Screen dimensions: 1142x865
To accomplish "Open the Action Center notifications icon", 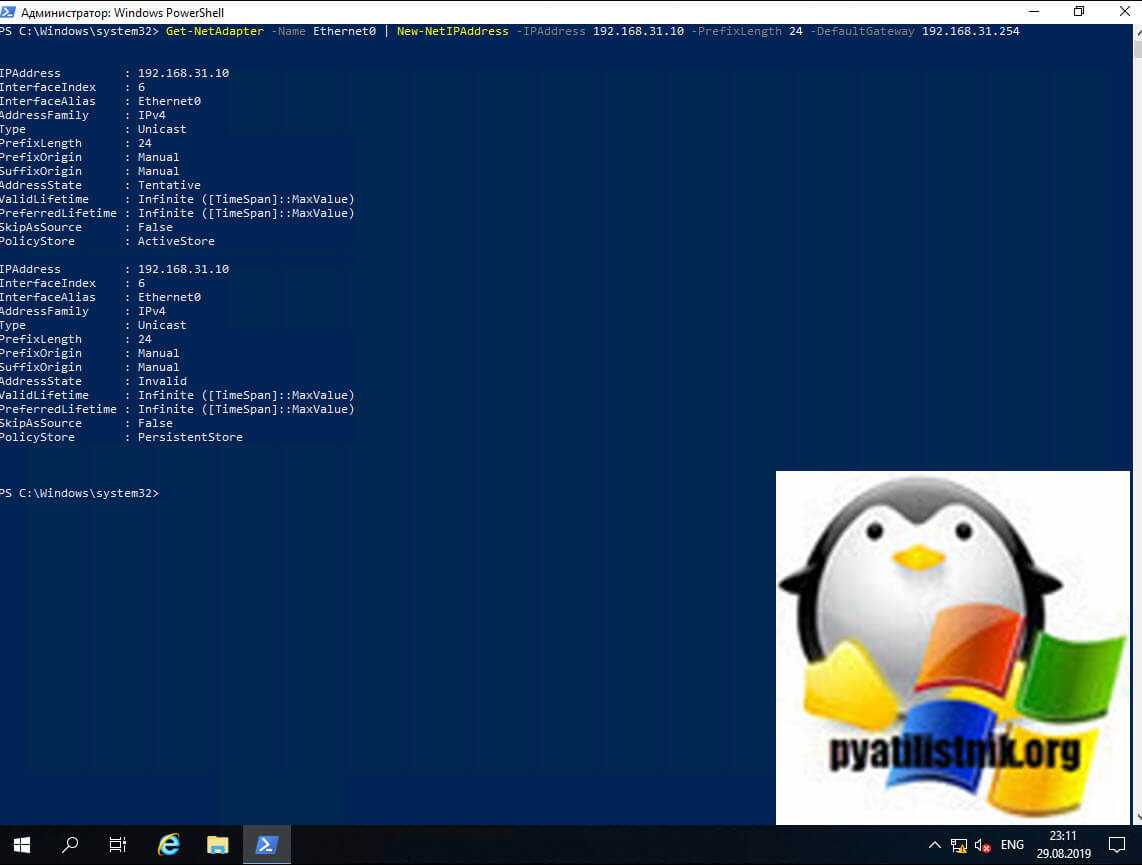I will [1121, 845].
